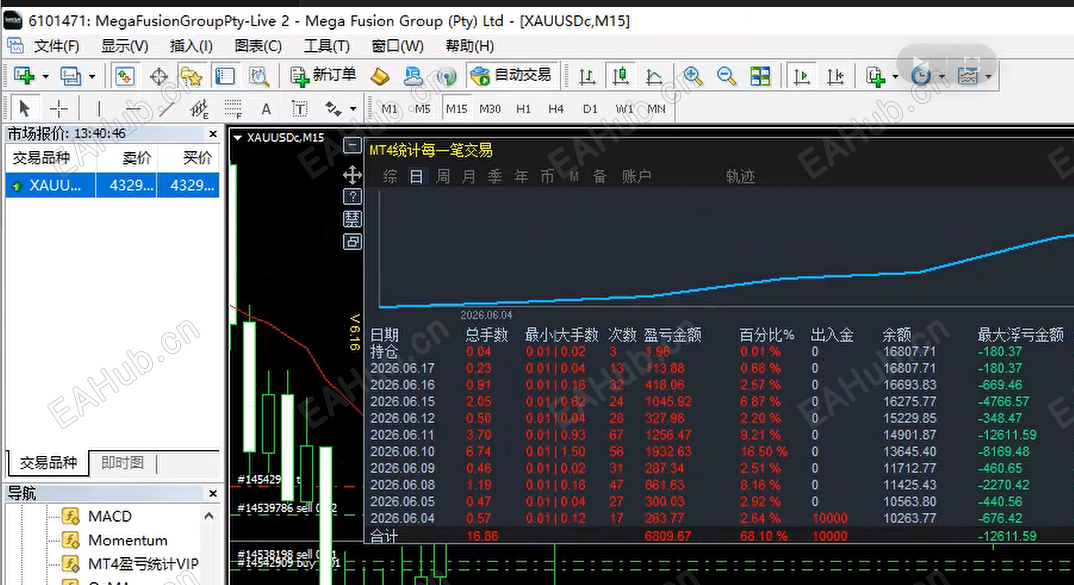1074x585 pixels.
Task: Open the 文件(F) menu
Action: 56,46
